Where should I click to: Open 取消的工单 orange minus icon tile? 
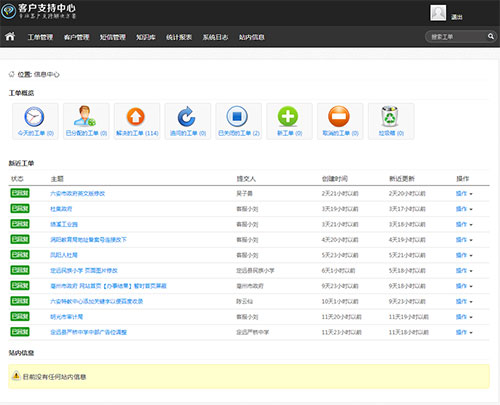tap(340, 121)
